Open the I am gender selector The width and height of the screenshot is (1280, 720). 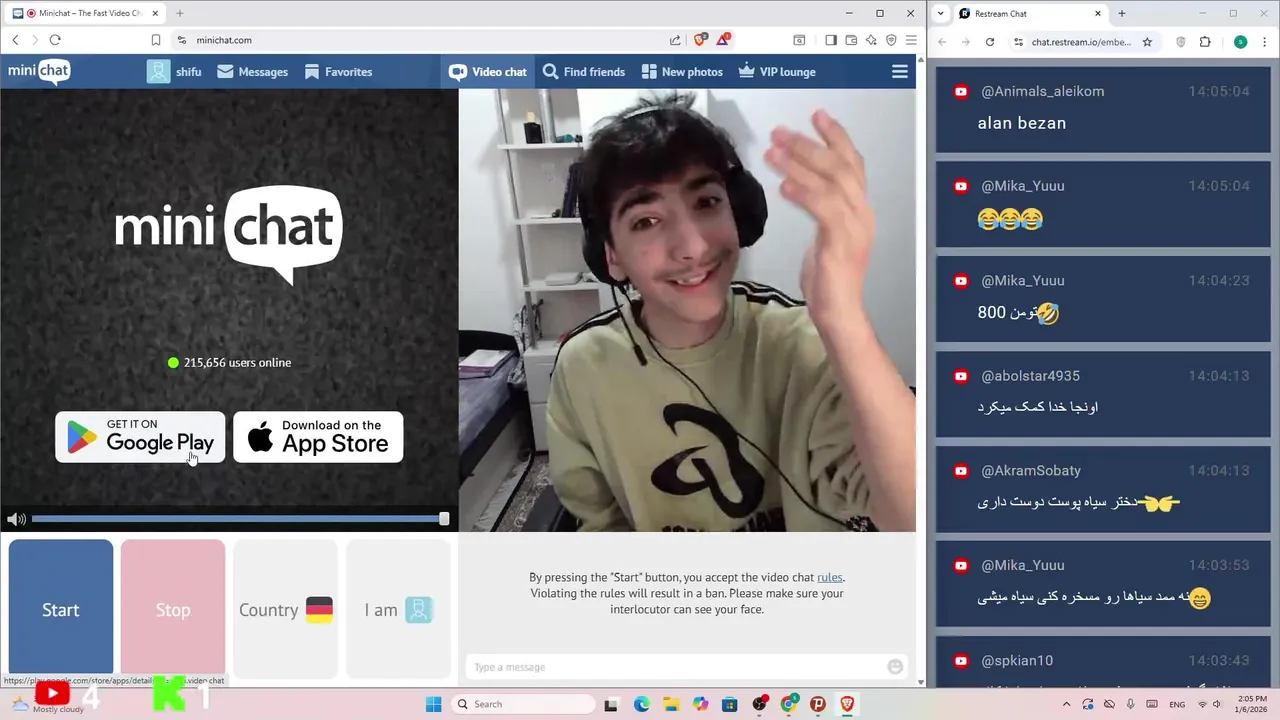tap(398, 609)
